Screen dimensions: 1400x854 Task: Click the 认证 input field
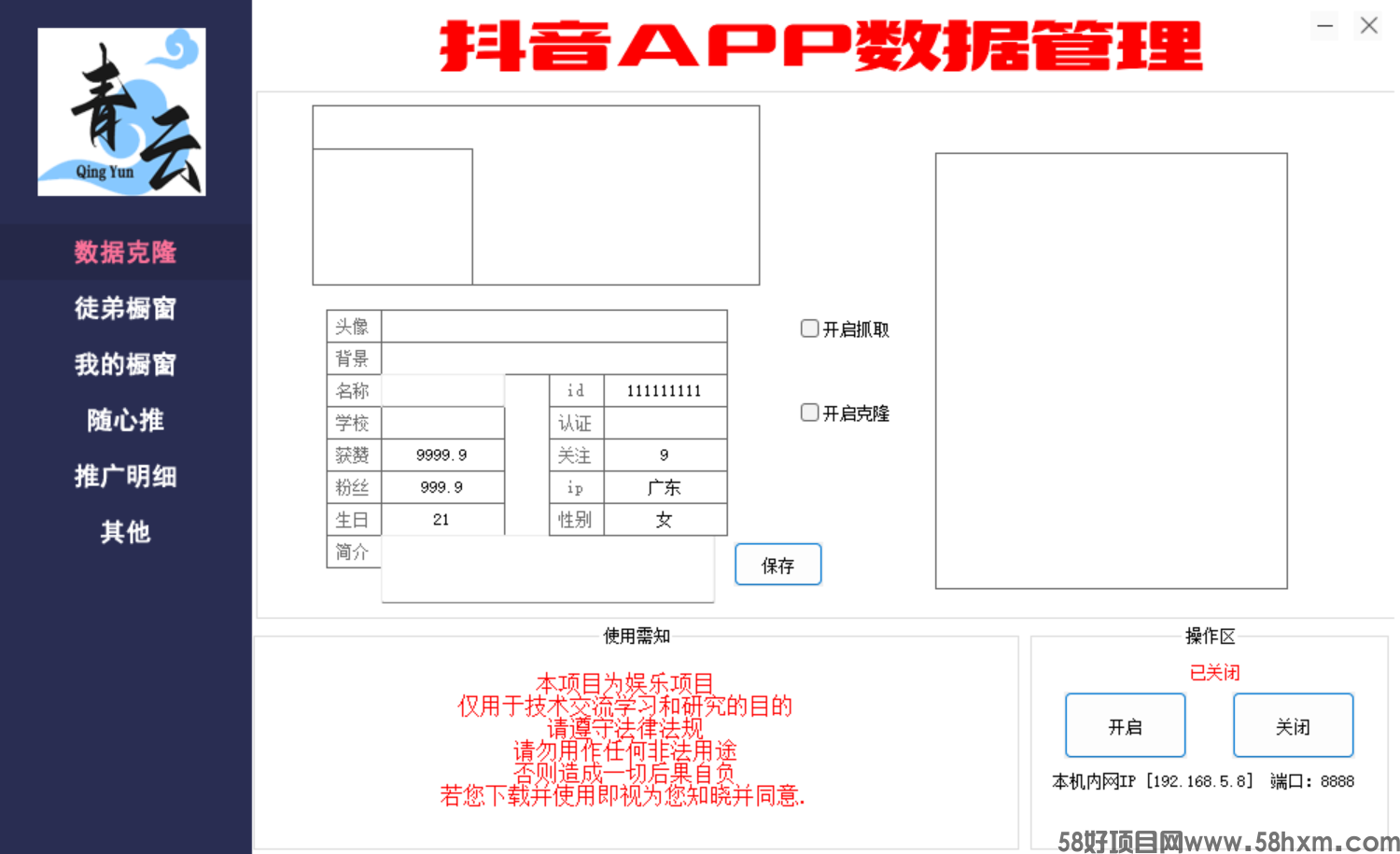pyautogui.click(x=665, y=423)
